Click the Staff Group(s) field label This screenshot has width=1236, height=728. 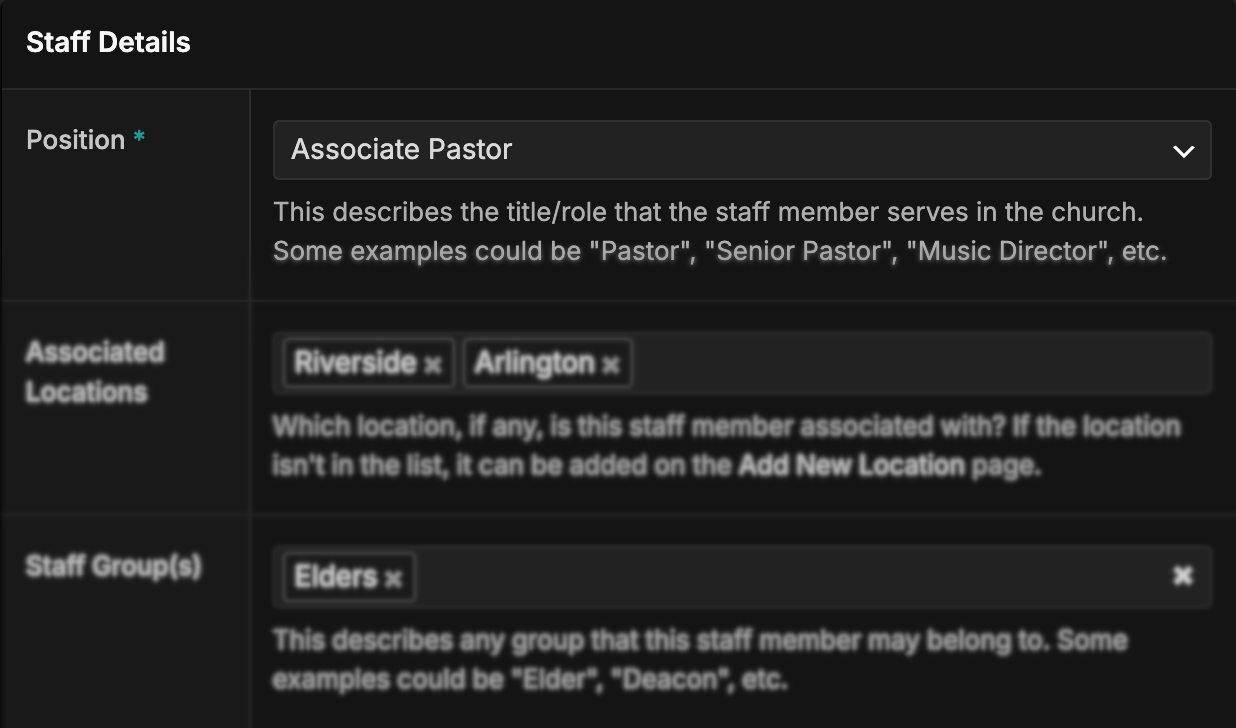point(113,567)
